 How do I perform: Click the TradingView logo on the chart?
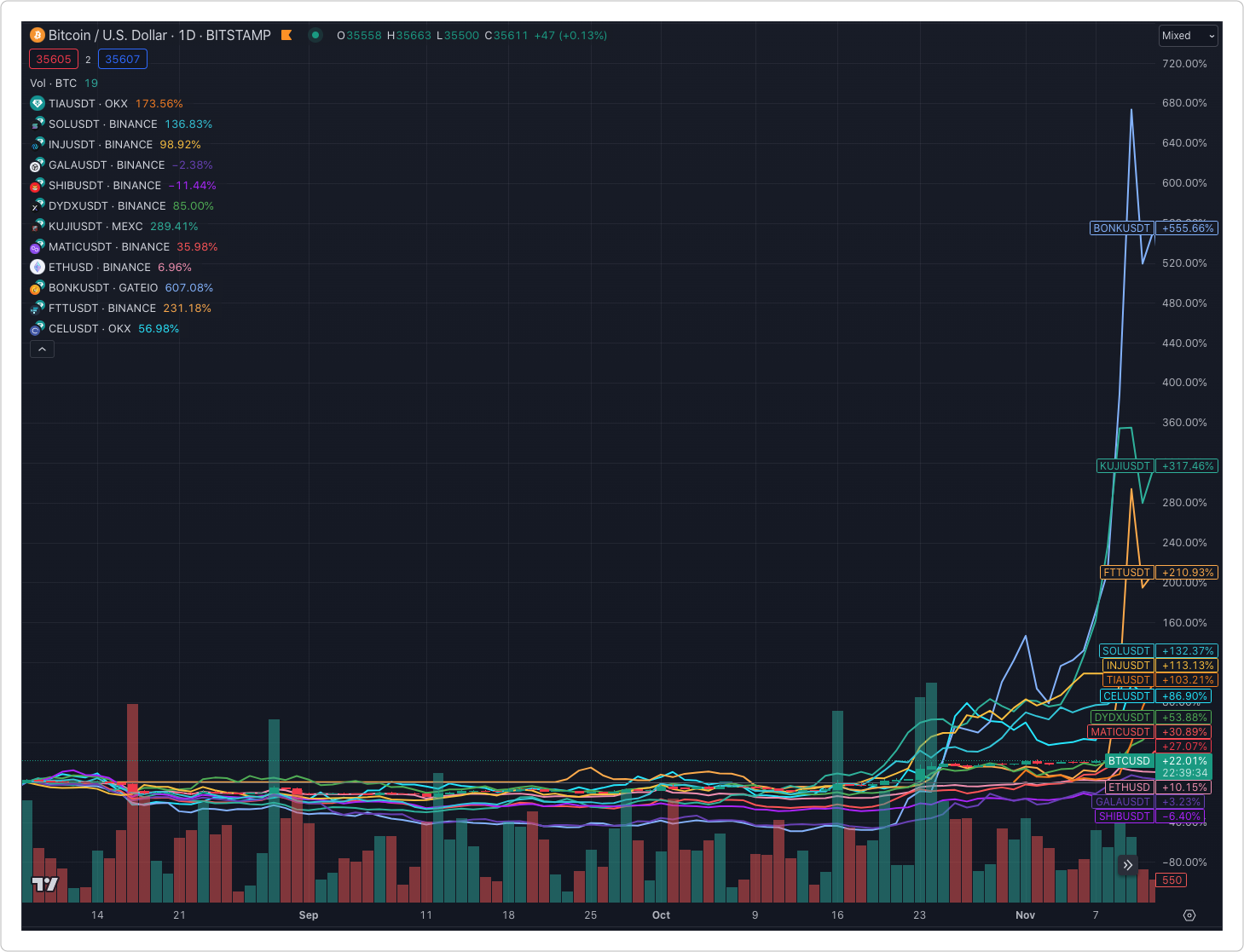pos(45,884)
